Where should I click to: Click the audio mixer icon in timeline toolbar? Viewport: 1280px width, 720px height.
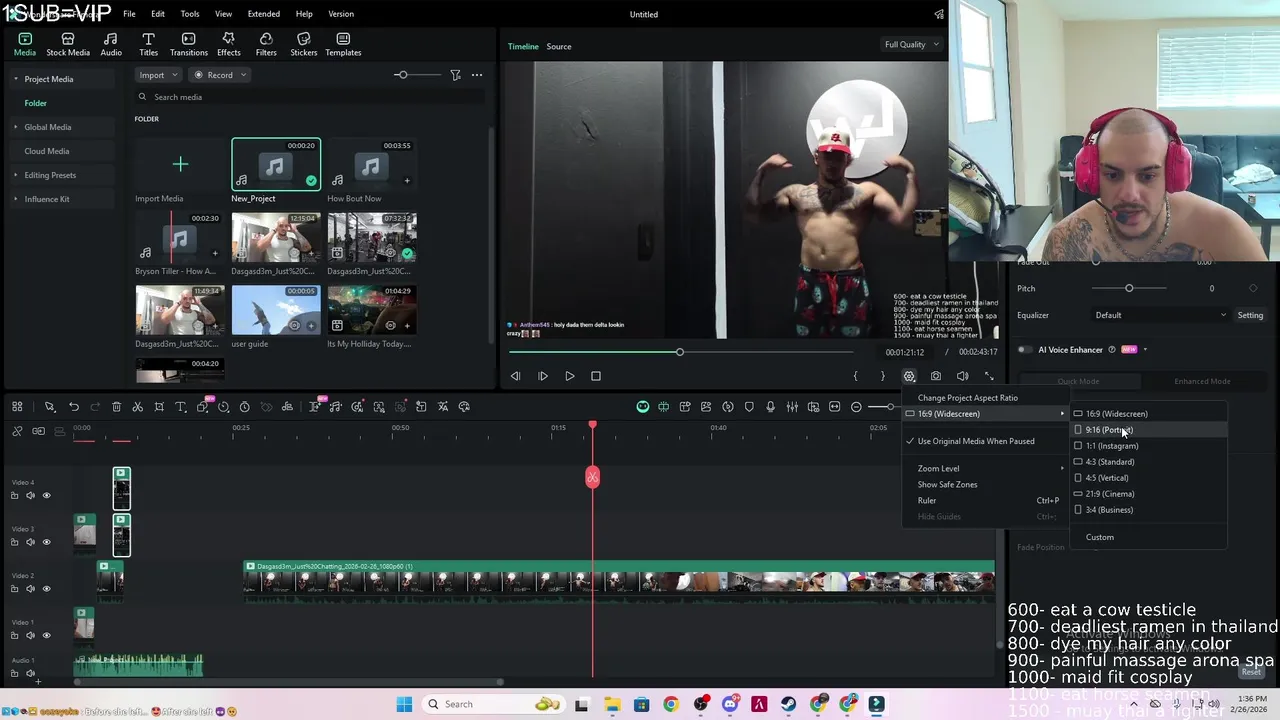coord(792,407)
